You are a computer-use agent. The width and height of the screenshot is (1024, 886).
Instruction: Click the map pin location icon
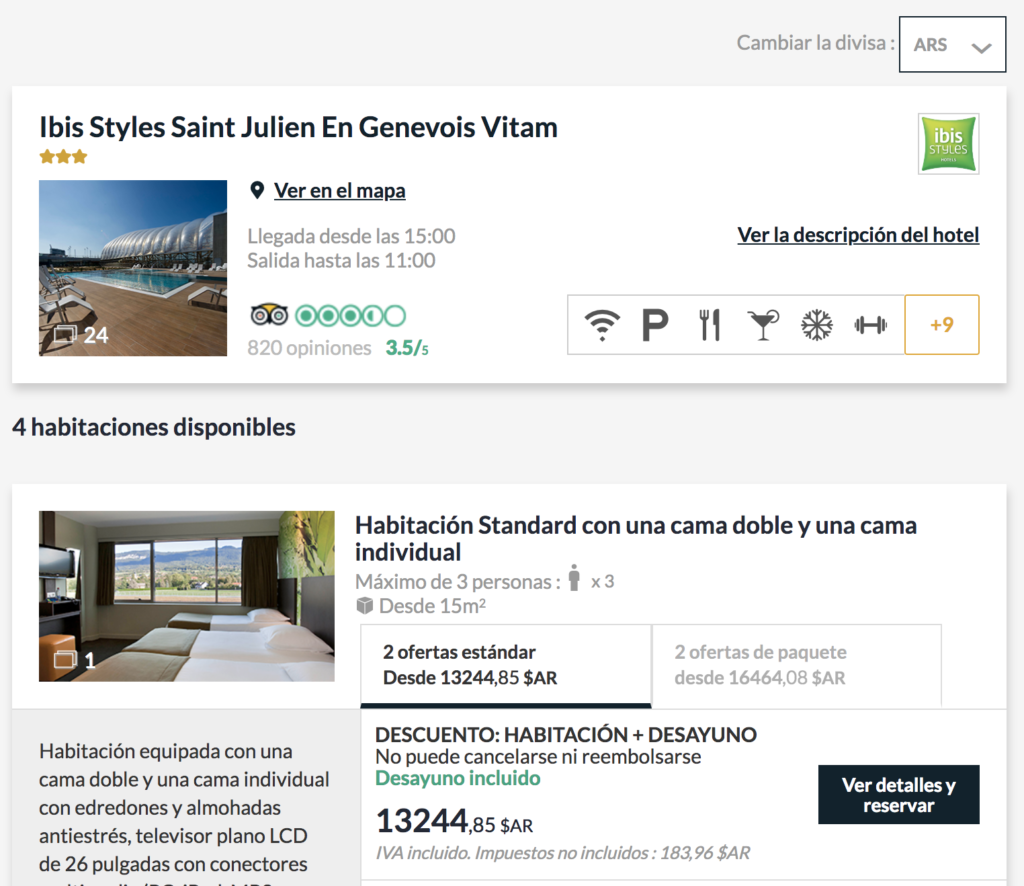(x=257, y=191)
